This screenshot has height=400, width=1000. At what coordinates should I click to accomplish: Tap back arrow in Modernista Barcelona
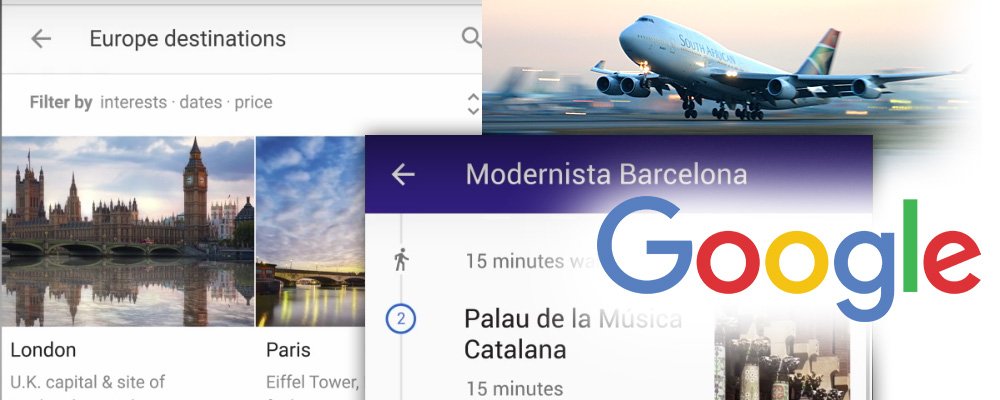[403, 174]
